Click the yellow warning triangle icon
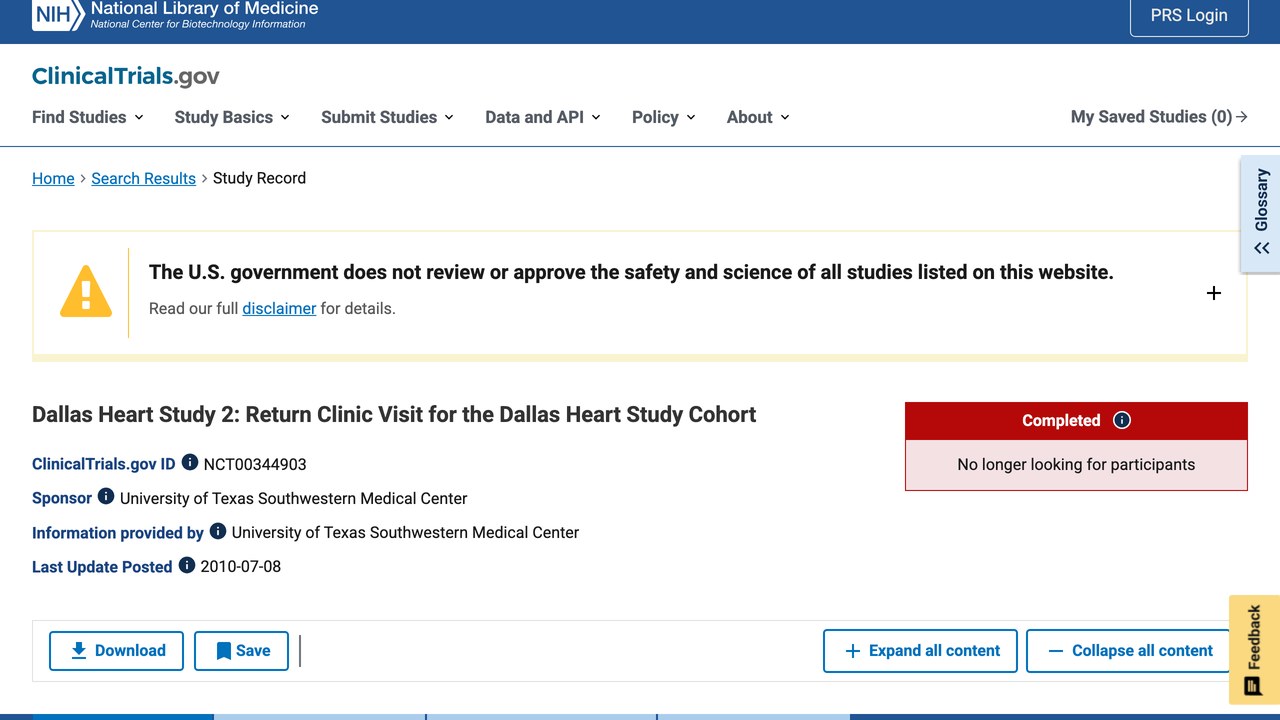Screen dimensions: 1280x720 coord(86,291)
